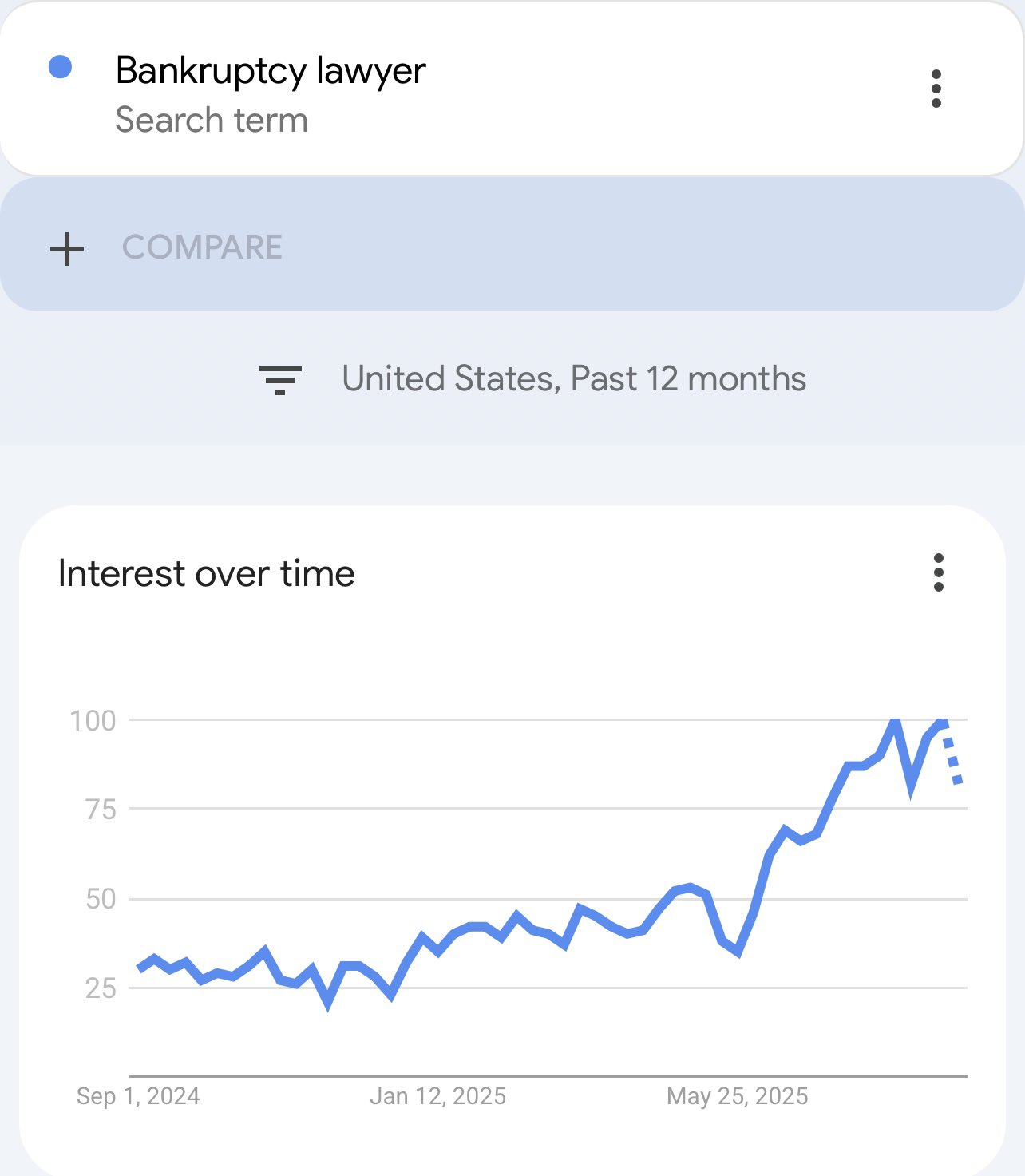The image size is (1025, 1176).
Task: Click the May 25, 2025 axis label
Action: point(737,1096)
